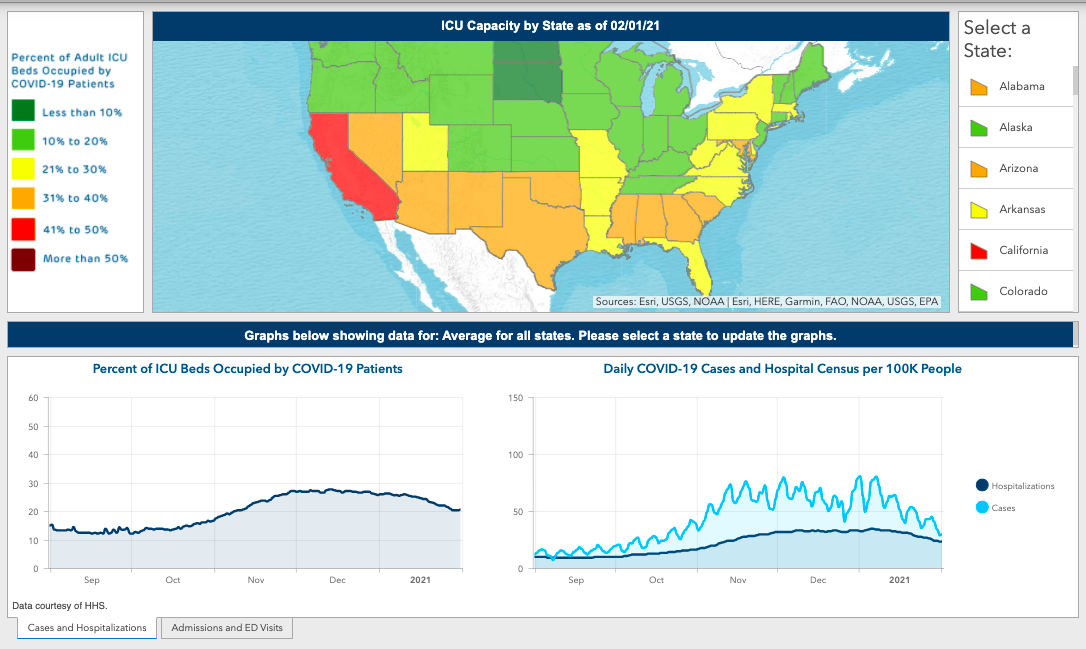Toggle the Cases series legend marker
This screenshot has width=1086, height=649.
tap(982, 508)
